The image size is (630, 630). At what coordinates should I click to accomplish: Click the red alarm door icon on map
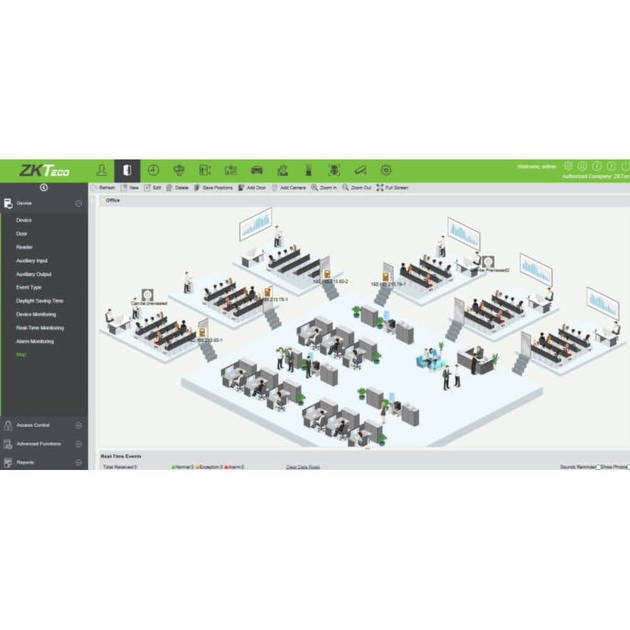[268, 292]
